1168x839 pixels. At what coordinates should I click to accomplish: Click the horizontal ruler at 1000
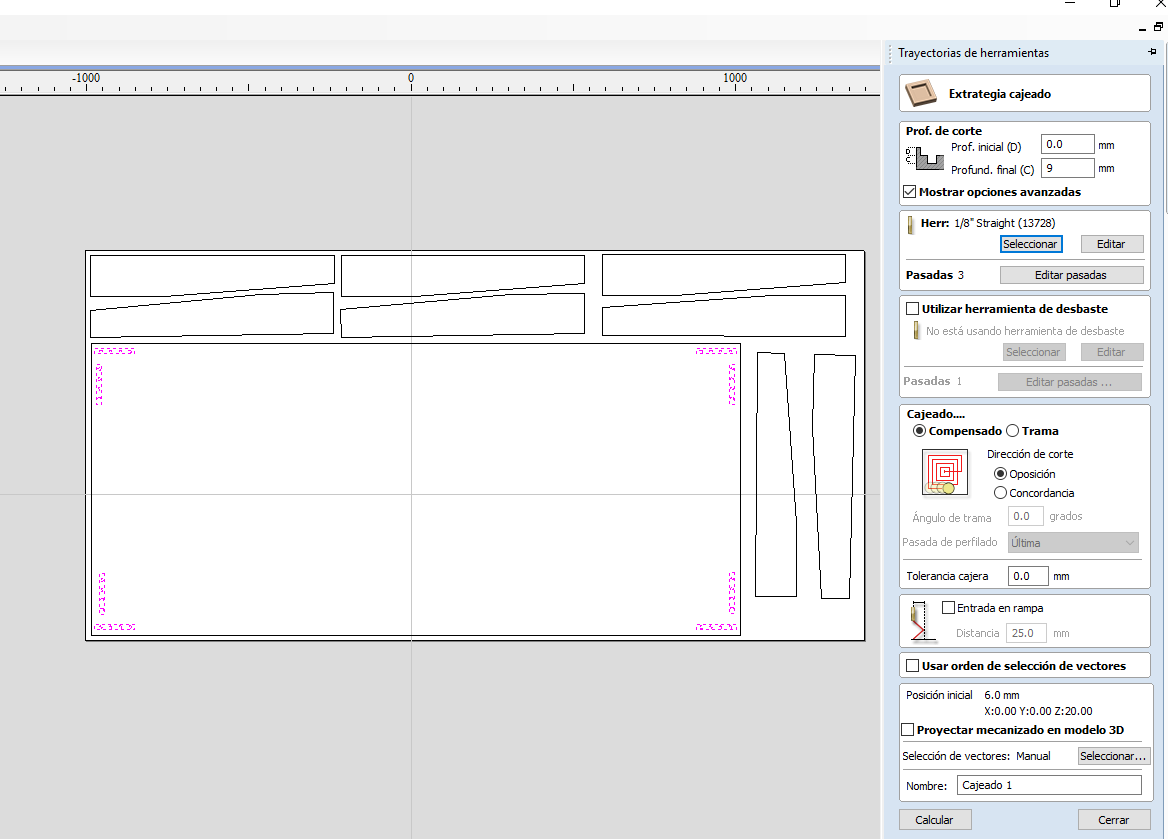pos(734,77)
